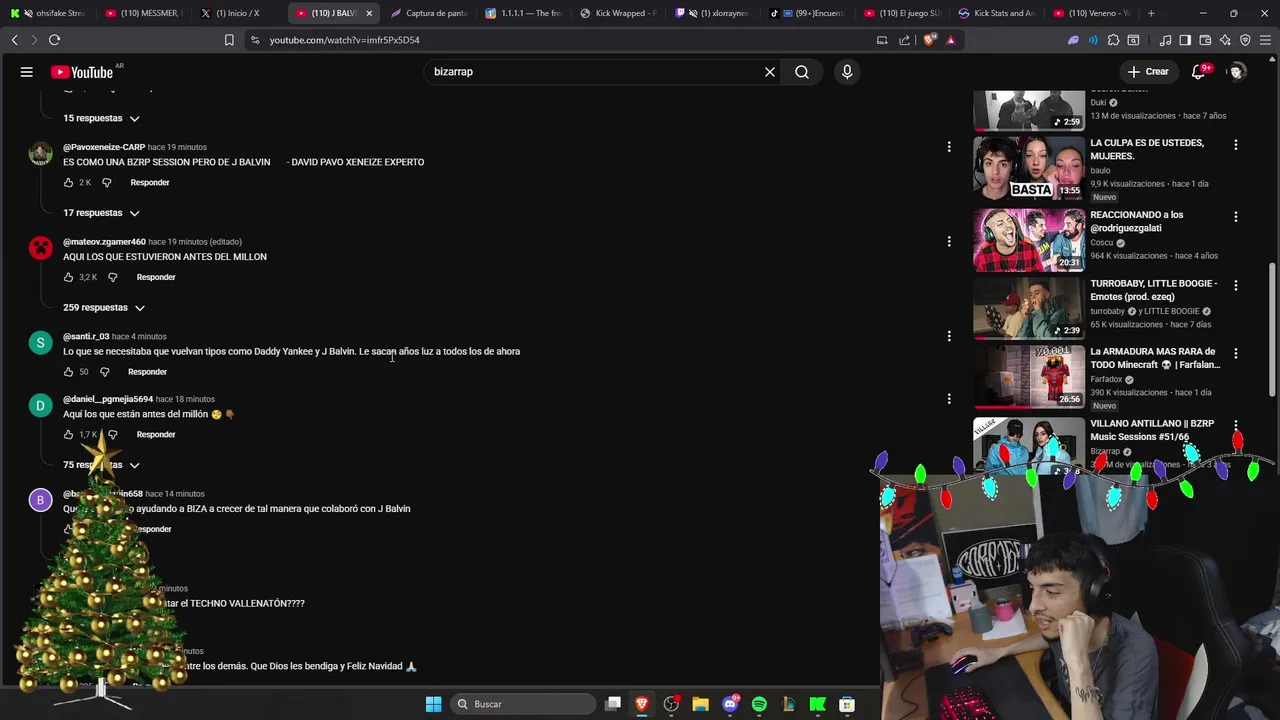
Task: Open La ARMADURA MAS RARA Minecraft thumbnail
Action: [1029, 376]
